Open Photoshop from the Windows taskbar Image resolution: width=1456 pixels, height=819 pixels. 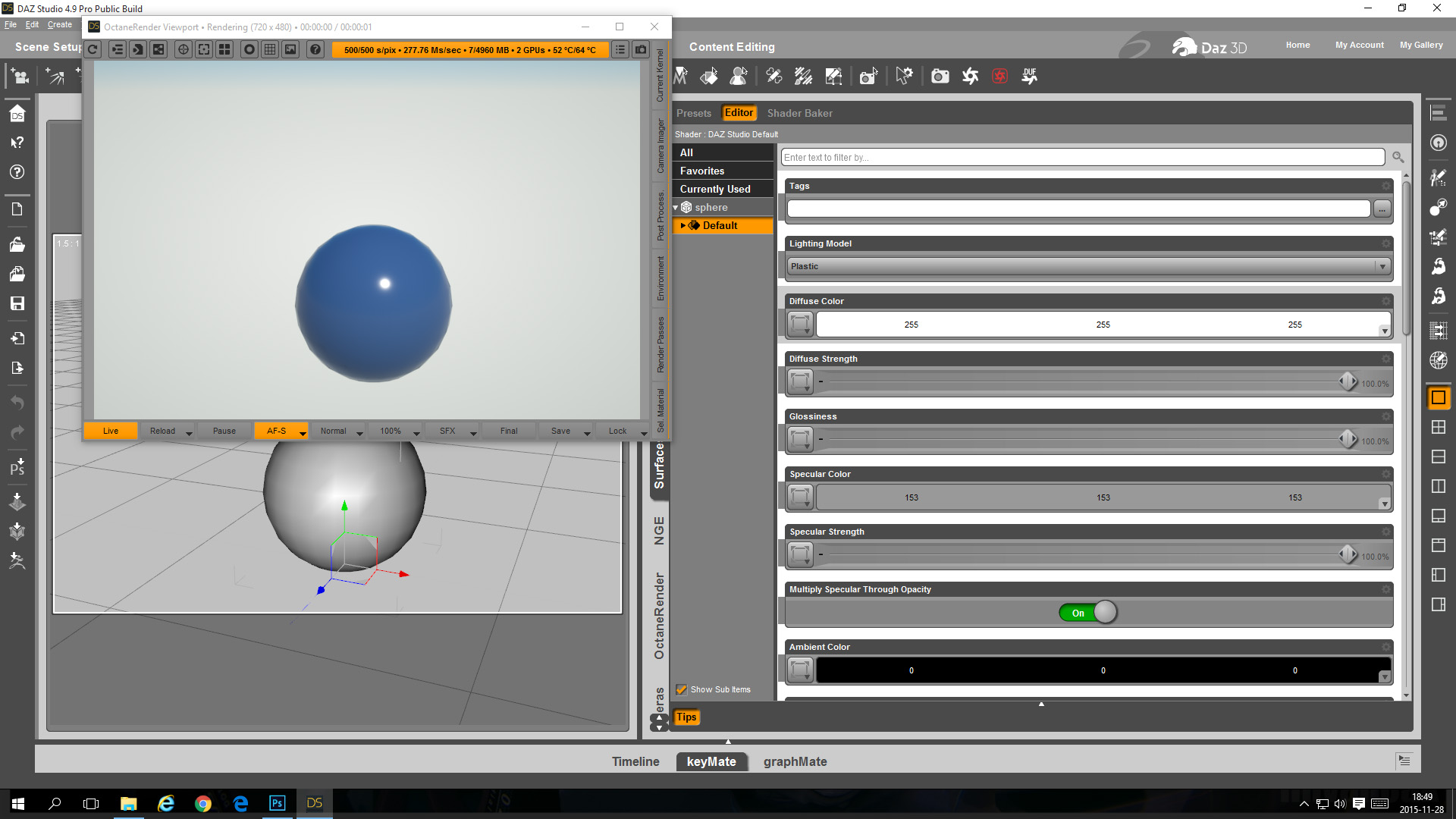277,803
